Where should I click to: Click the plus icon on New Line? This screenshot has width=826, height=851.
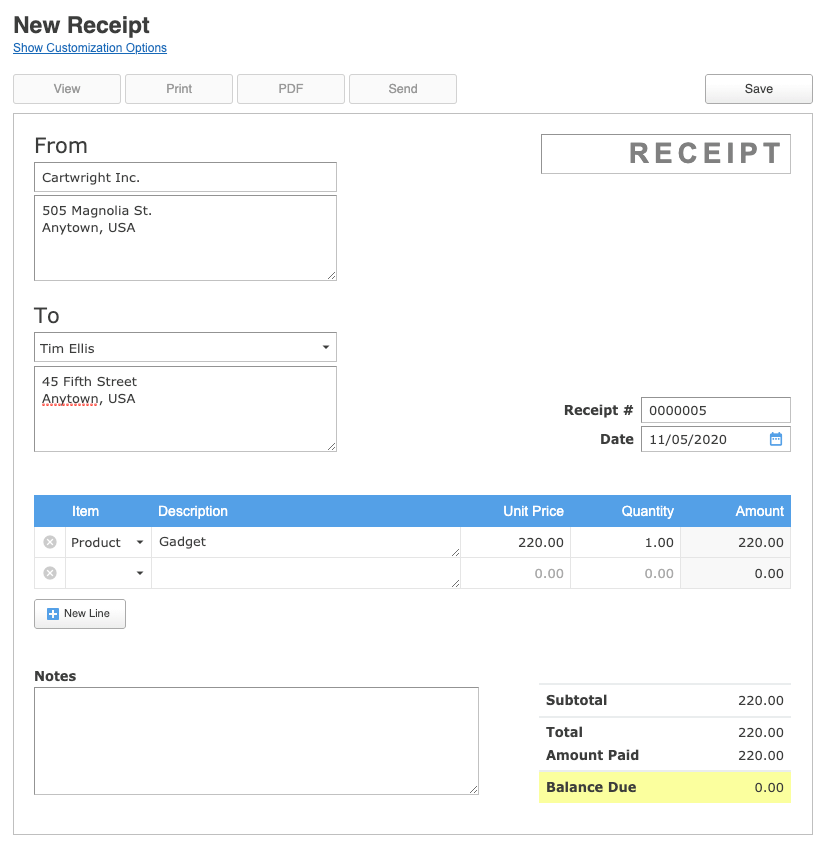pyautogui.click(x=53, y=614)
